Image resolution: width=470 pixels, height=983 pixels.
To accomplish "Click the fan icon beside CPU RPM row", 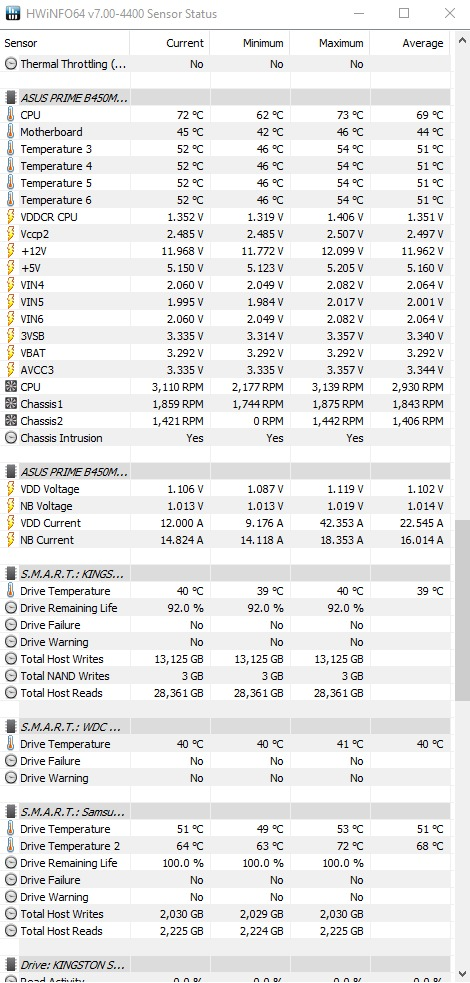I will (11, 387).
